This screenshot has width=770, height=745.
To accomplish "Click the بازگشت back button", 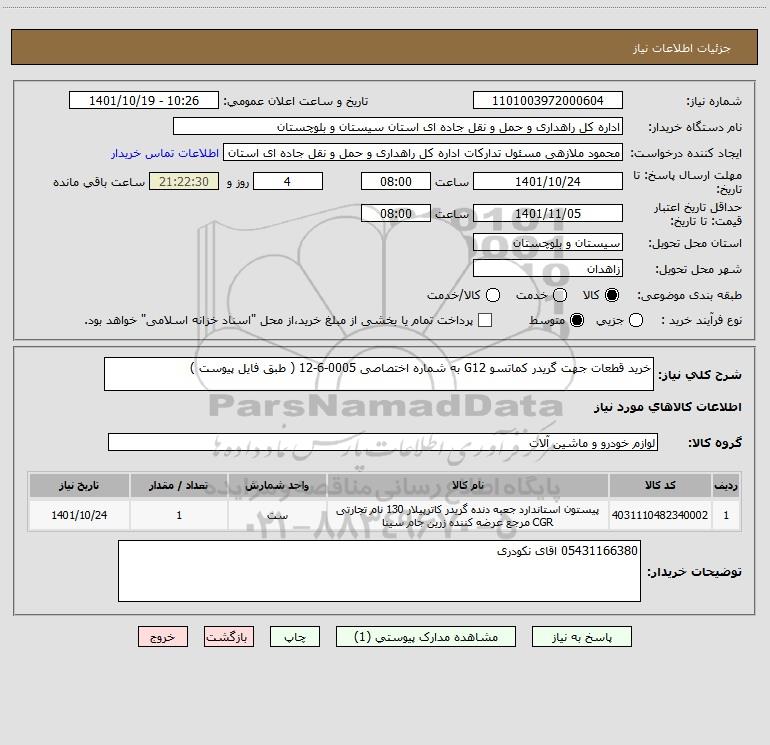I will click(x=229, y=637).
